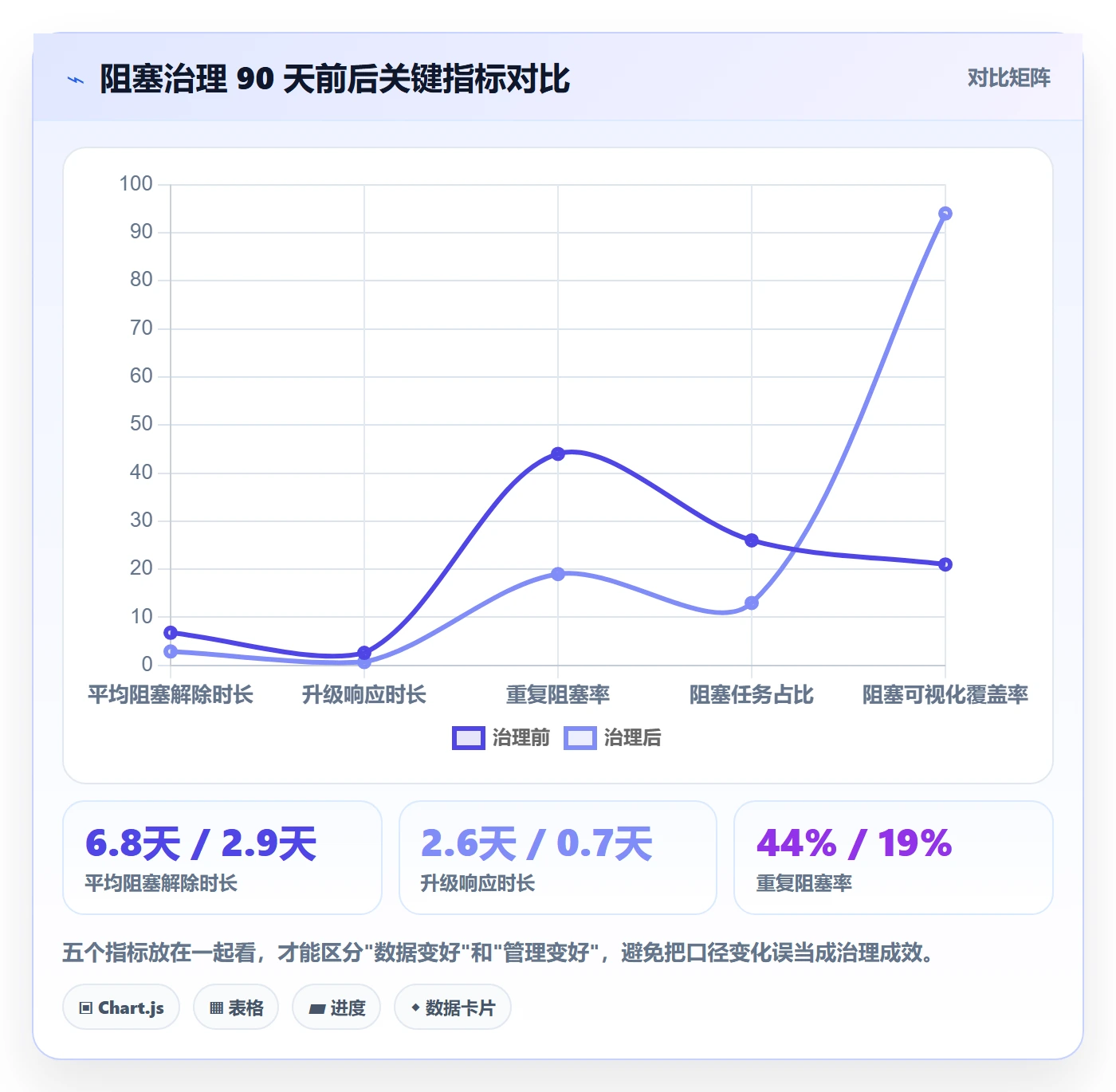This screenshot has width=1116, height=1092.
Task: Click the 治理后 point at 平均阻塞解除时长
Action: [171, 652]
